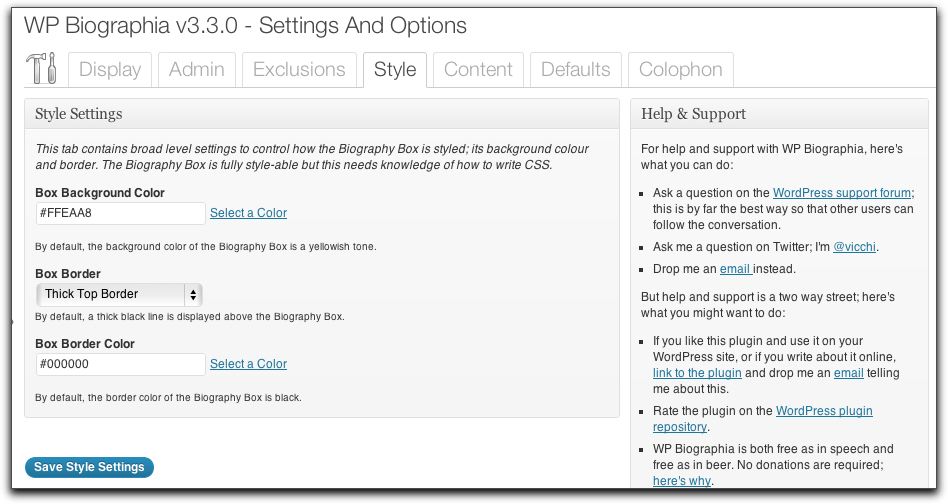Viewport: 948px width, 504px height.
Task: Select the Style tab
Action: 395,70
